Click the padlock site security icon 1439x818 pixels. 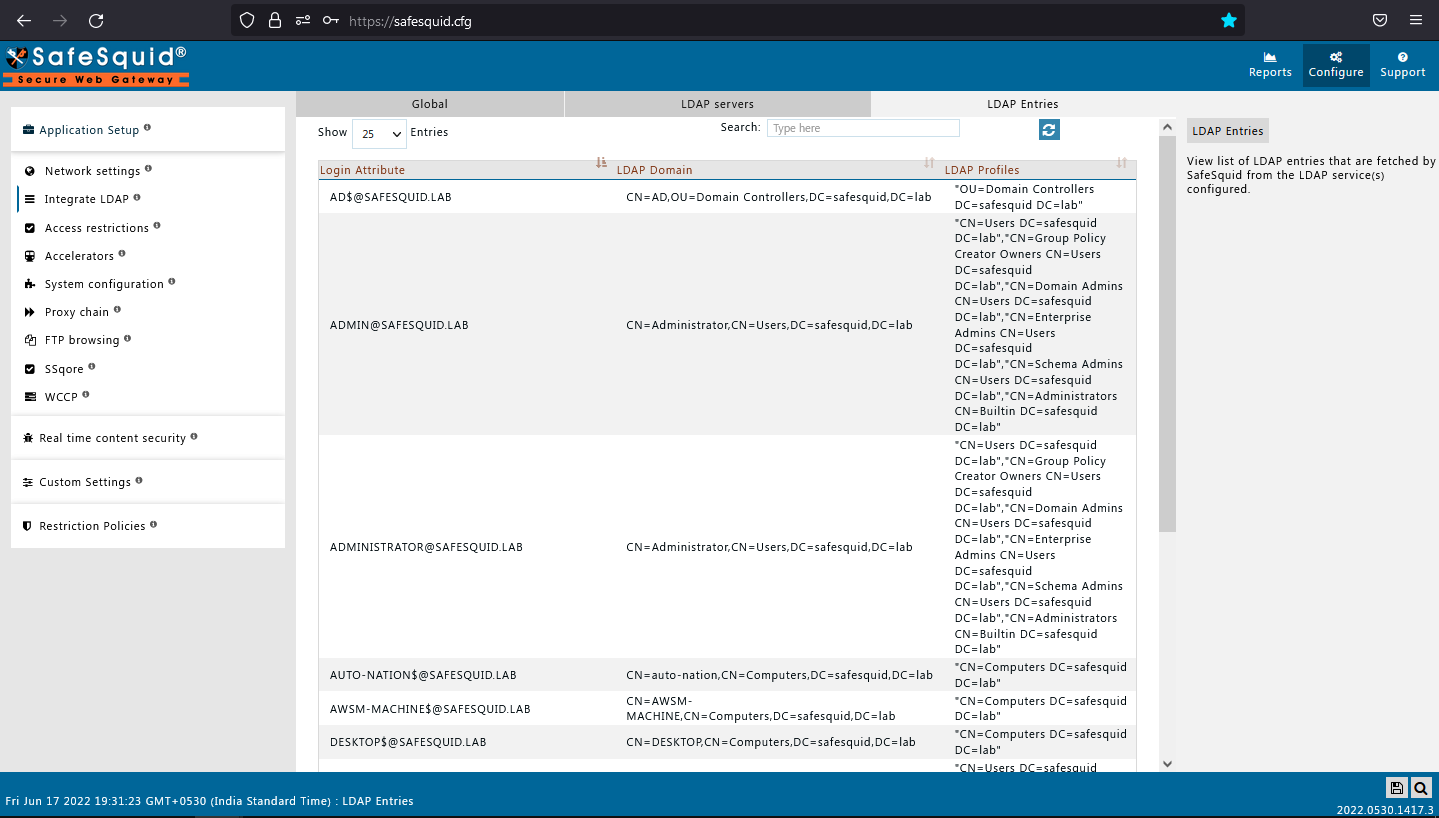point(275,20)
